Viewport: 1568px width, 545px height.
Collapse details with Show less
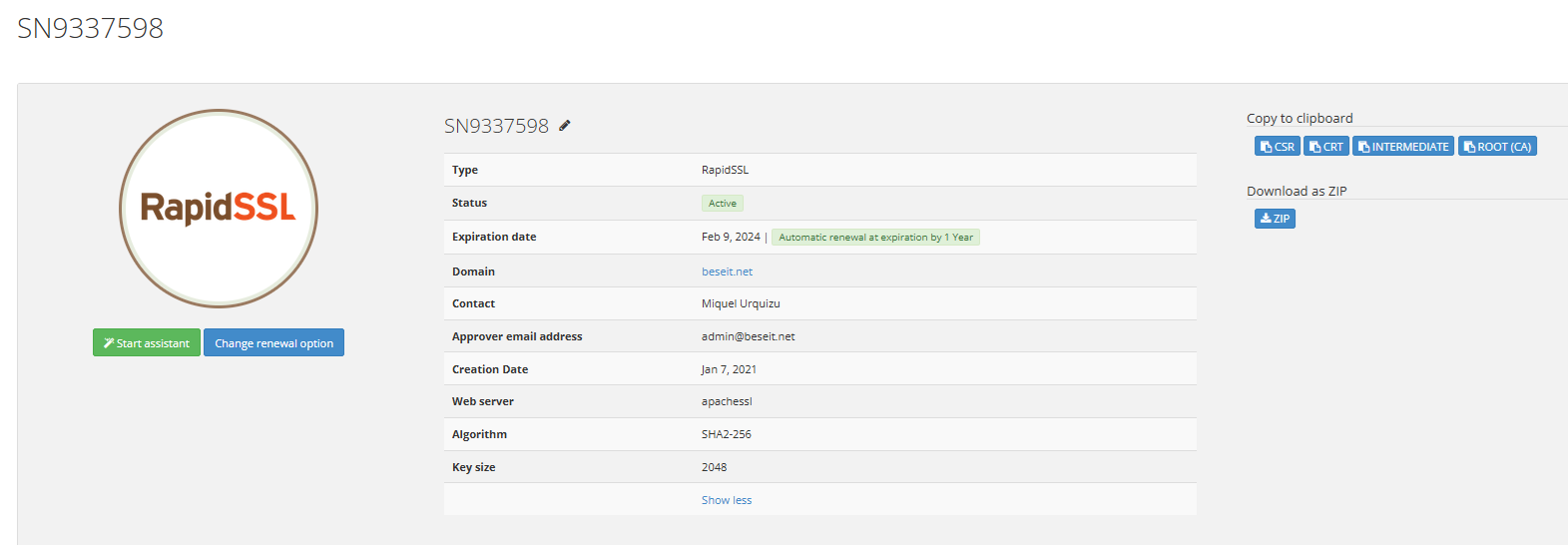(727, 500)
